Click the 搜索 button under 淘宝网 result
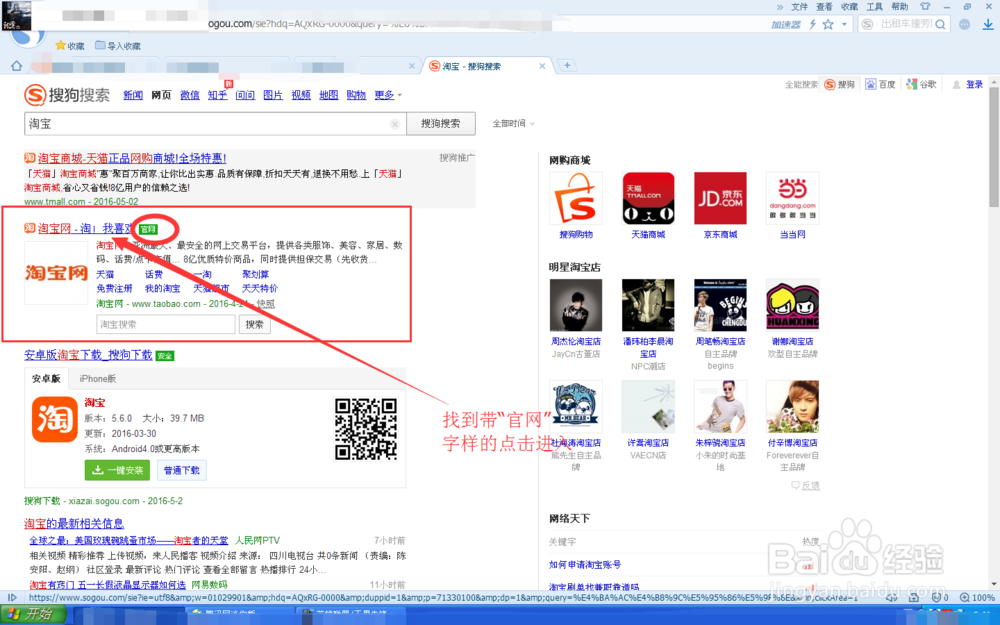 254,325
